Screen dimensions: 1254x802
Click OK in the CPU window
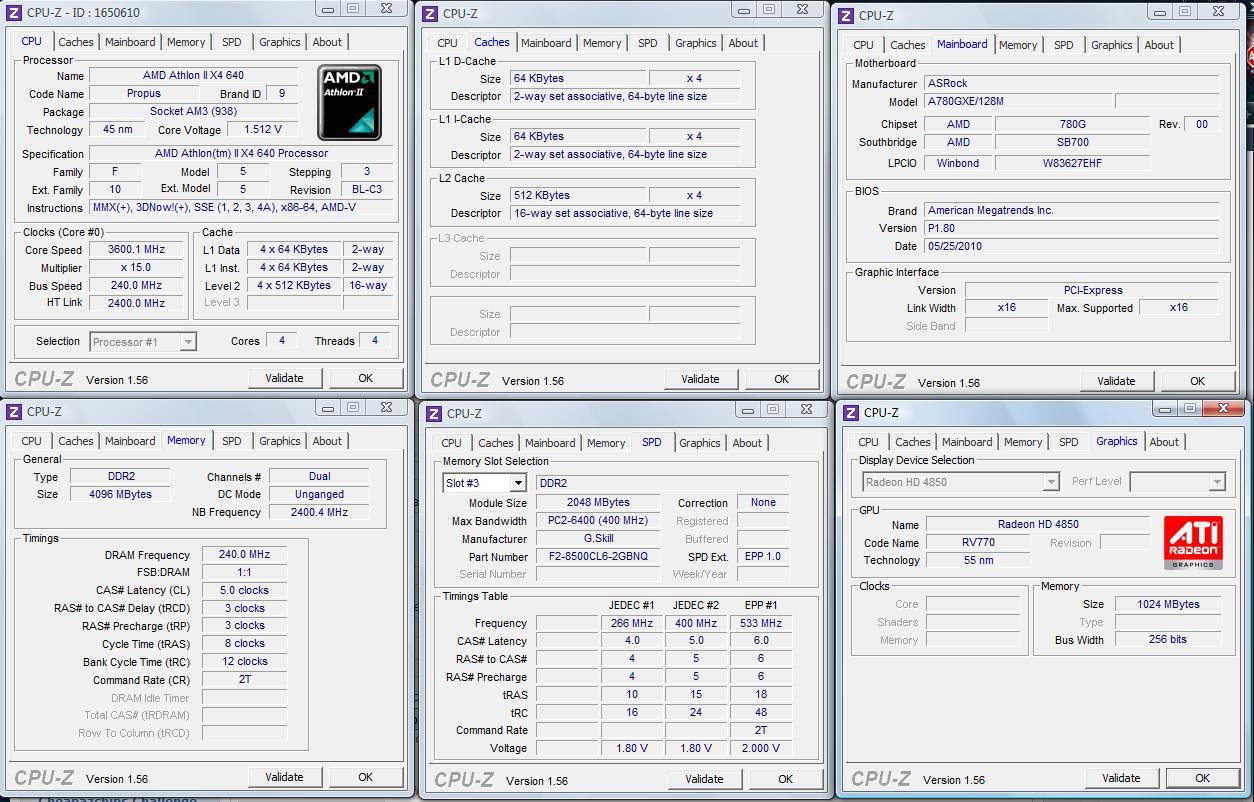coord(365,378)
